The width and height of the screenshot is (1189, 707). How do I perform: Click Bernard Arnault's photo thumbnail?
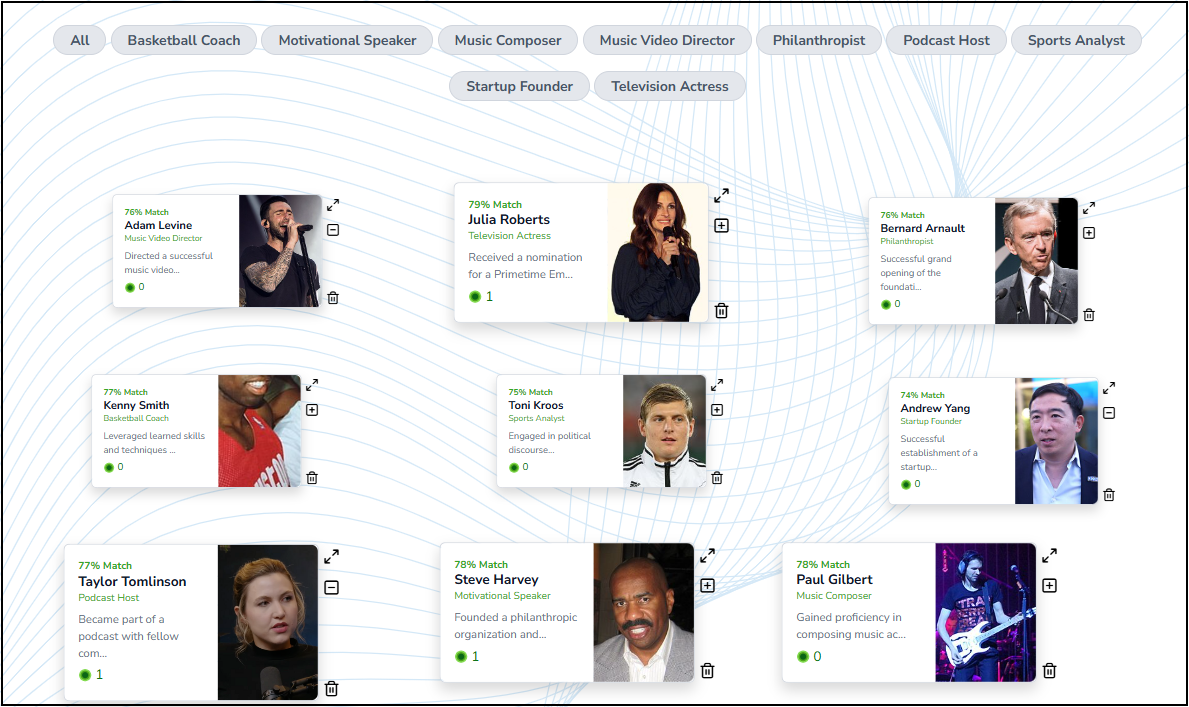(x=1035, y=261)
